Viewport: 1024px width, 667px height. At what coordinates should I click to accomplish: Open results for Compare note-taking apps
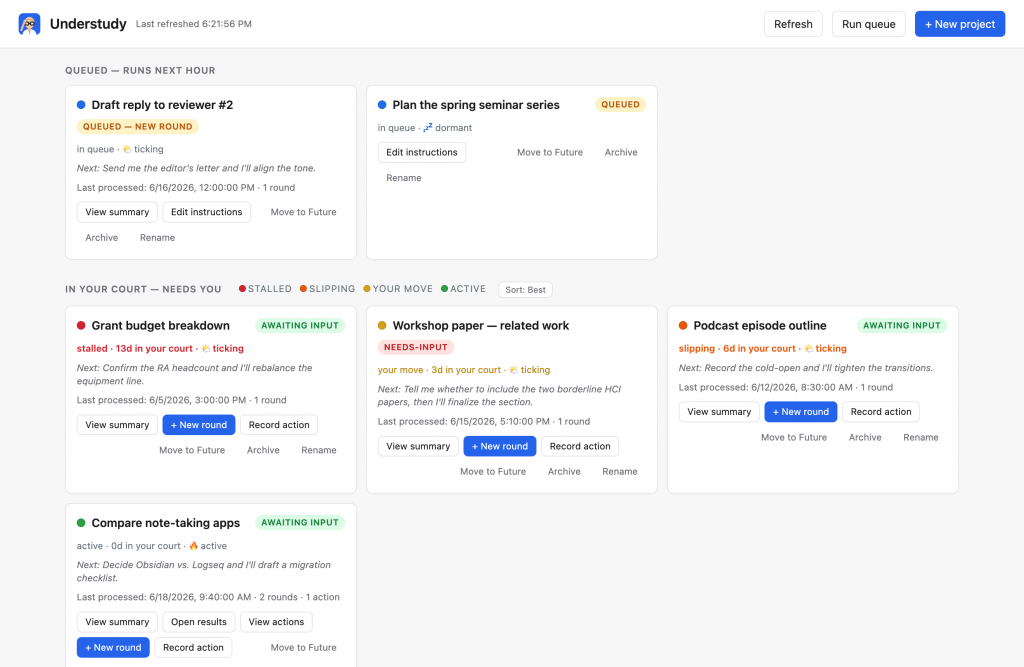pos(199,622)
